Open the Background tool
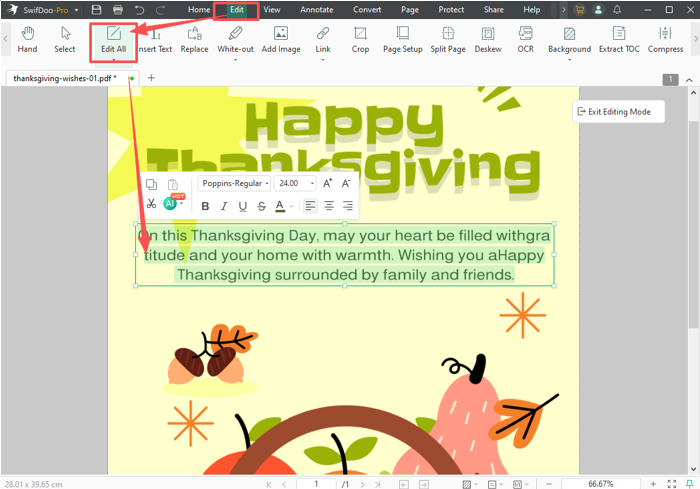The height and width of the screenshot is (489, 700). pos(569,40)
